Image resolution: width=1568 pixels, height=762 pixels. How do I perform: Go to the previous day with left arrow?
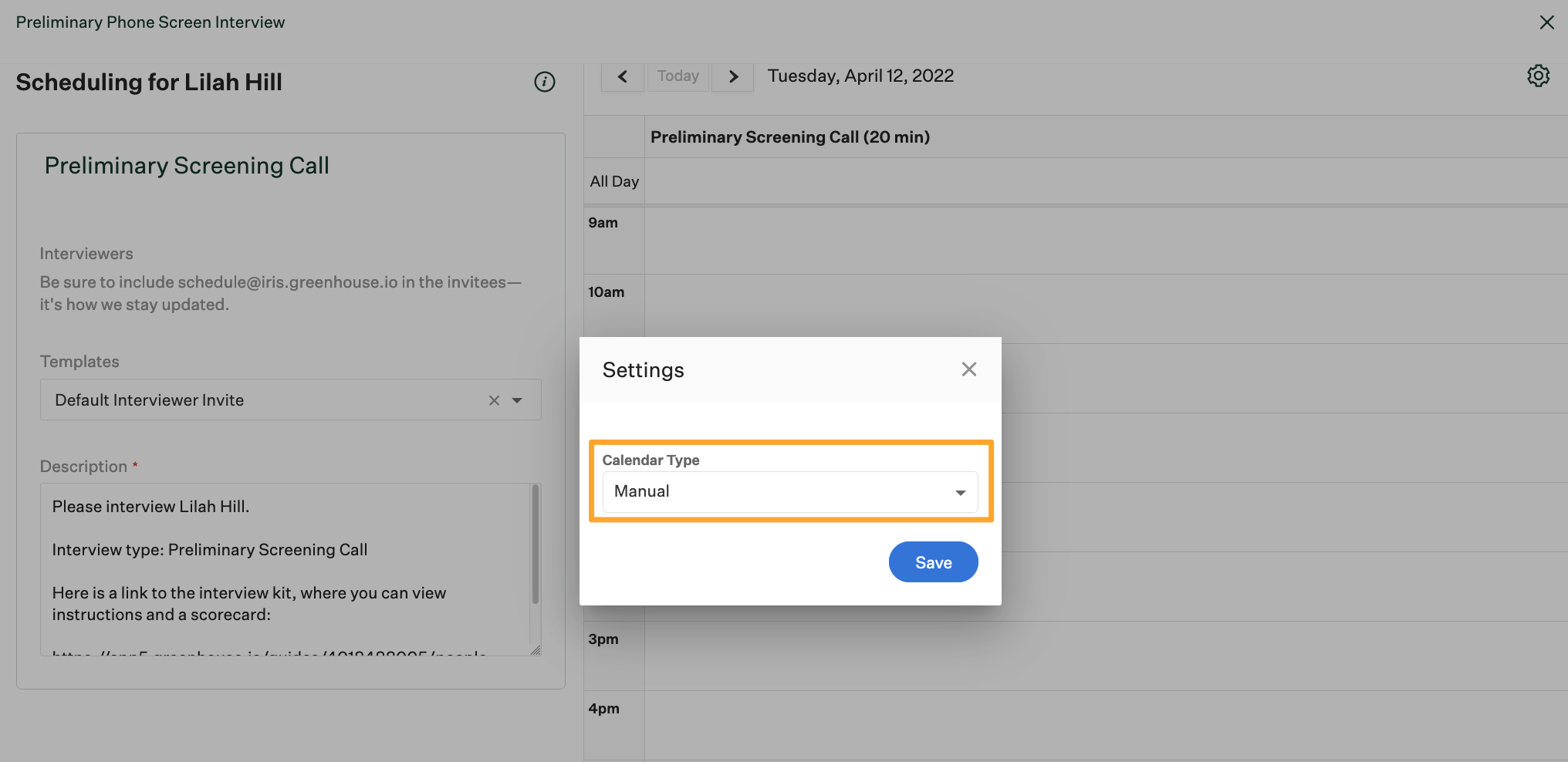[623, 76]
